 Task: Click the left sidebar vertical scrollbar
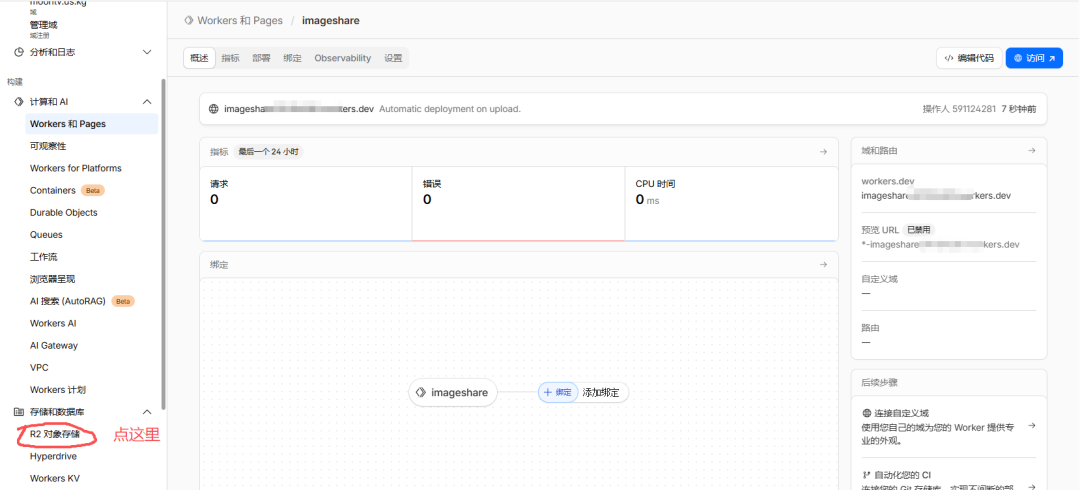[163, 240]
